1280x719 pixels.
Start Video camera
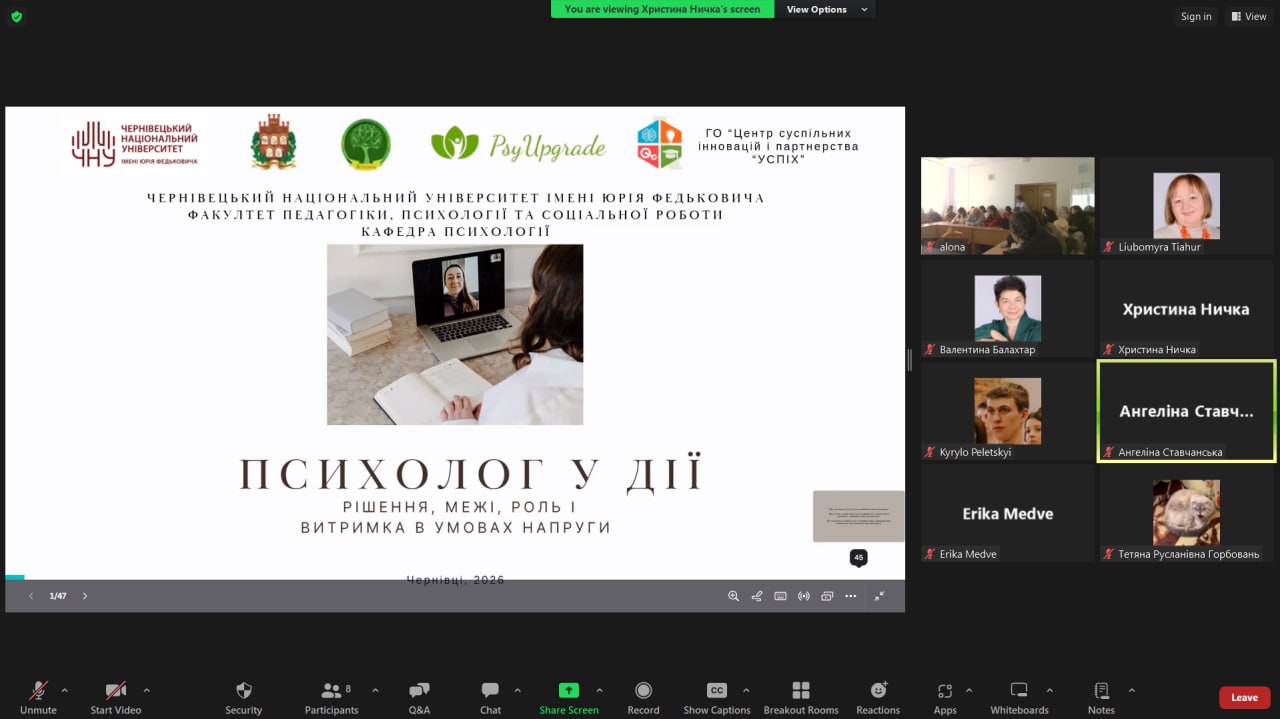[x=116, y=697]
